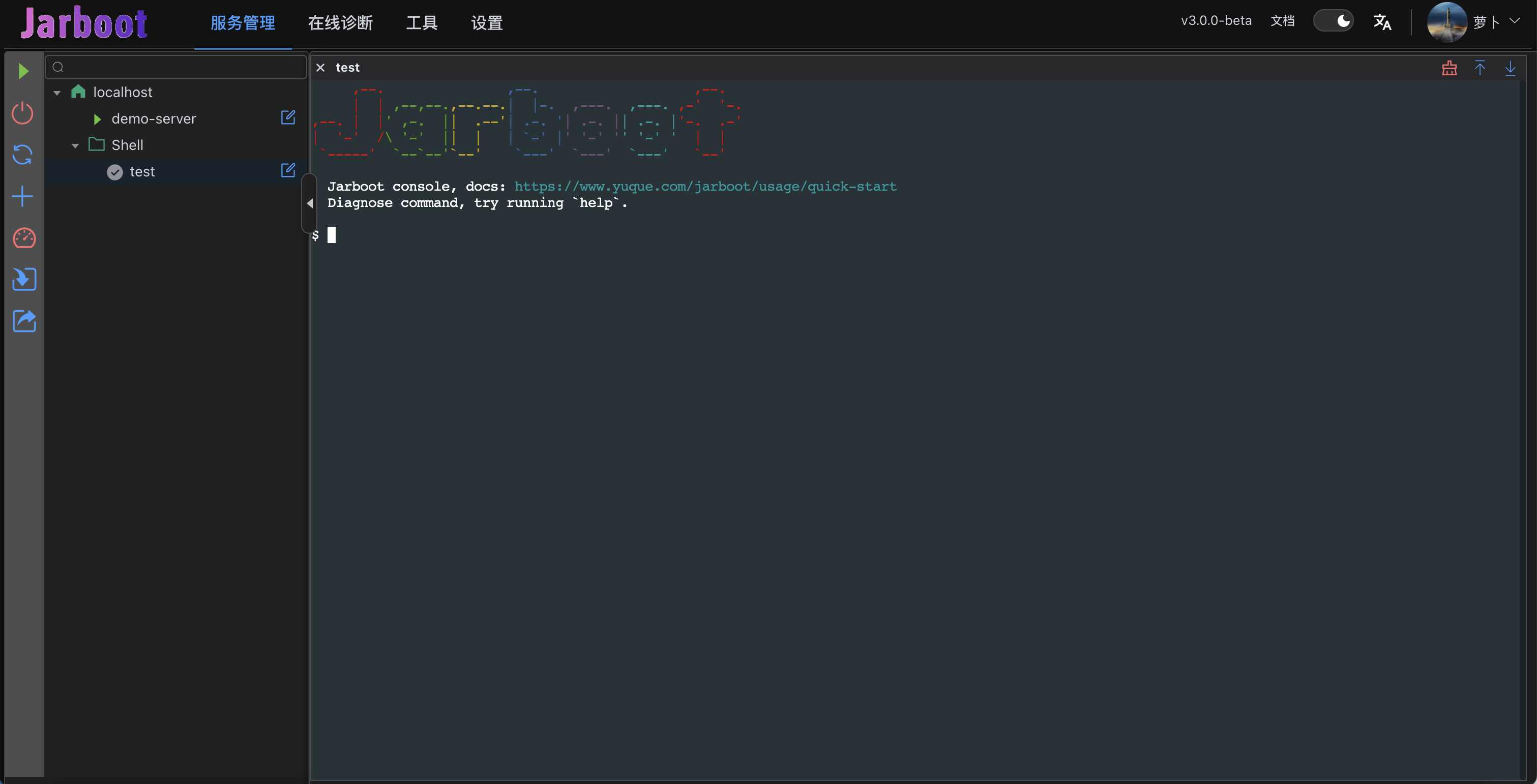This screenshot has width=1537, height=784.
Task: Switch to the 在线诊断 tab
Action: pyautogui.click(x=340, y=23)
